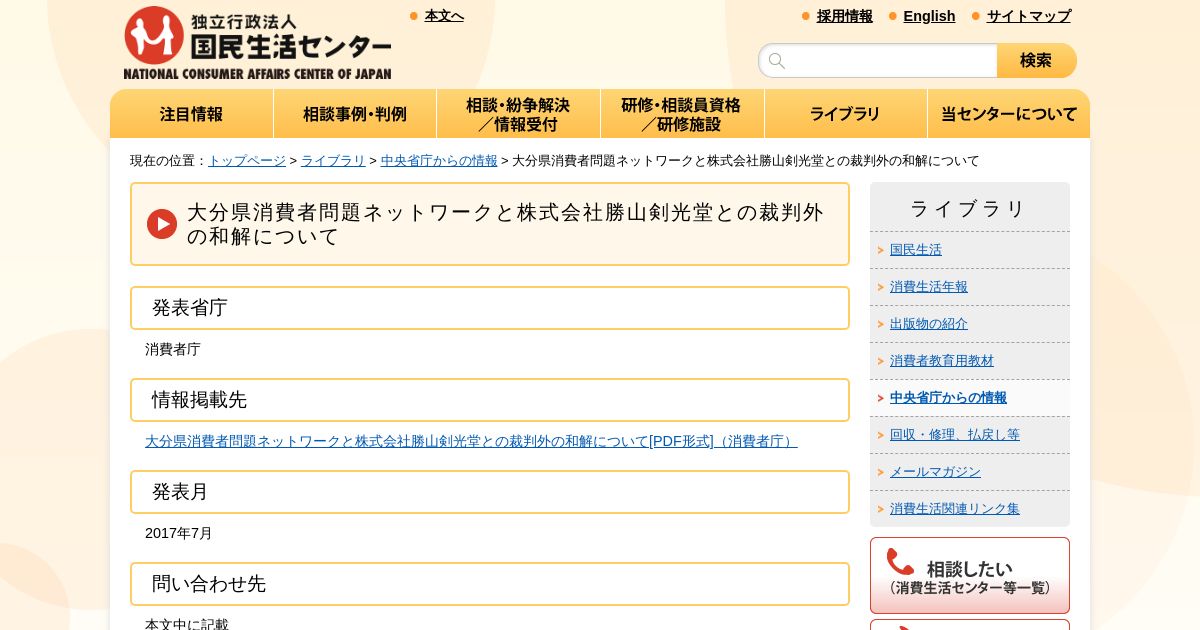This screenshot has height=630, width=1200.
Task: Open the 採用情報 link
Action: pyautogui.click(x=845, y=16)
